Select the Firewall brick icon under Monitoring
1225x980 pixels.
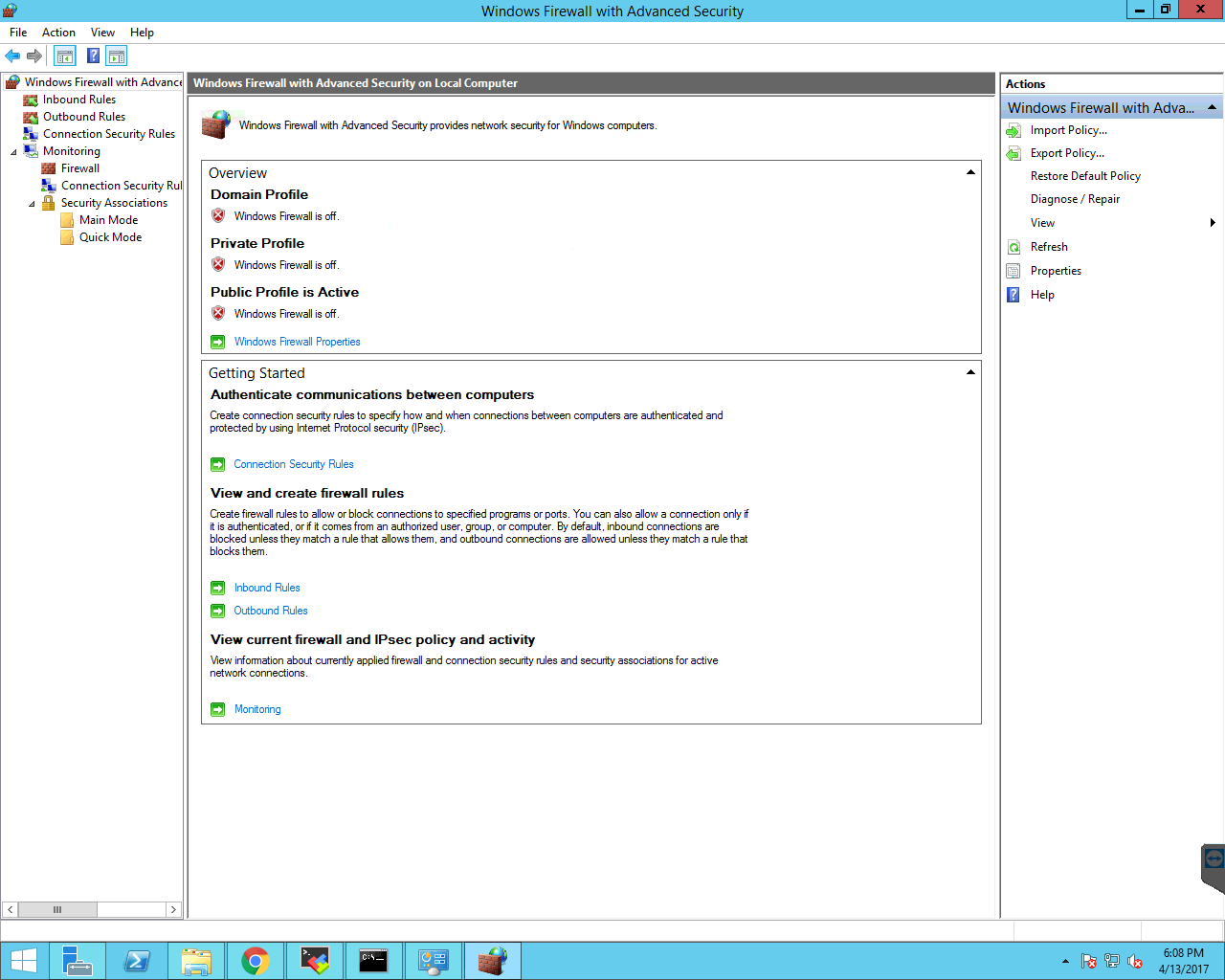(x=49, y=168)
